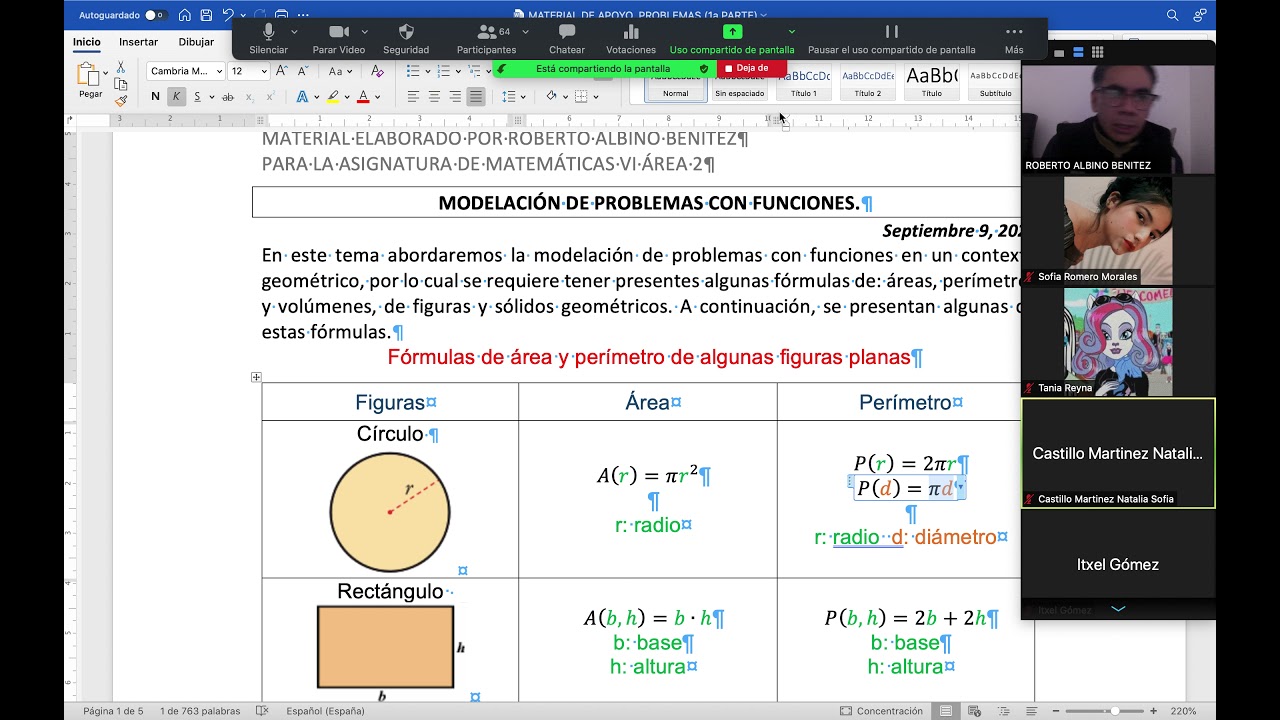
Task: Toggle the Autoguardado switch
Action: pyautogui.click(x=155, y=15)
